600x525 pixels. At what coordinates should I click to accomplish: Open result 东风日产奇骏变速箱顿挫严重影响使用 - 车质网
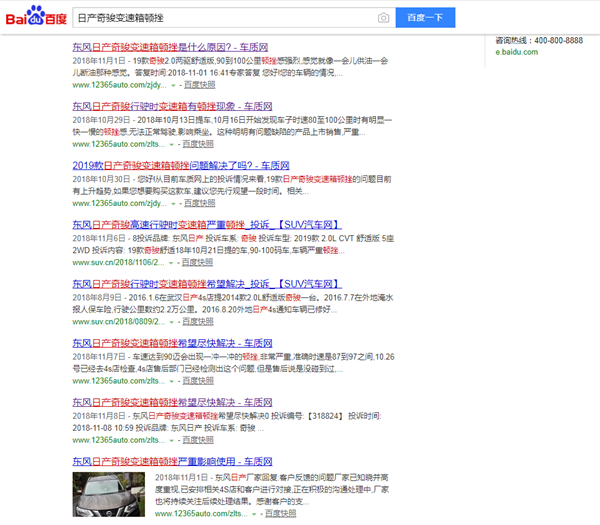tap(172, 461)
